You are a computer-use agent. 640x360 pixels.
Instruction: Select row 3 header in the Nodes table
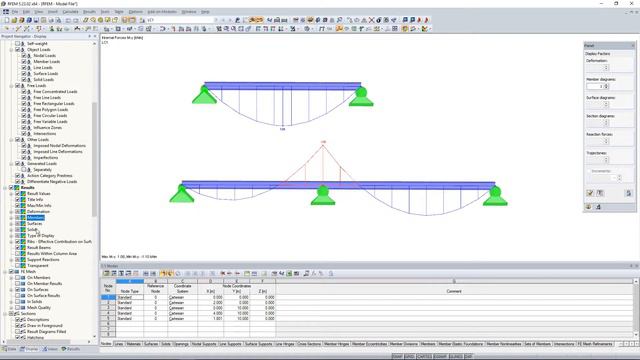pyautogui.click(x=108, y=308)
